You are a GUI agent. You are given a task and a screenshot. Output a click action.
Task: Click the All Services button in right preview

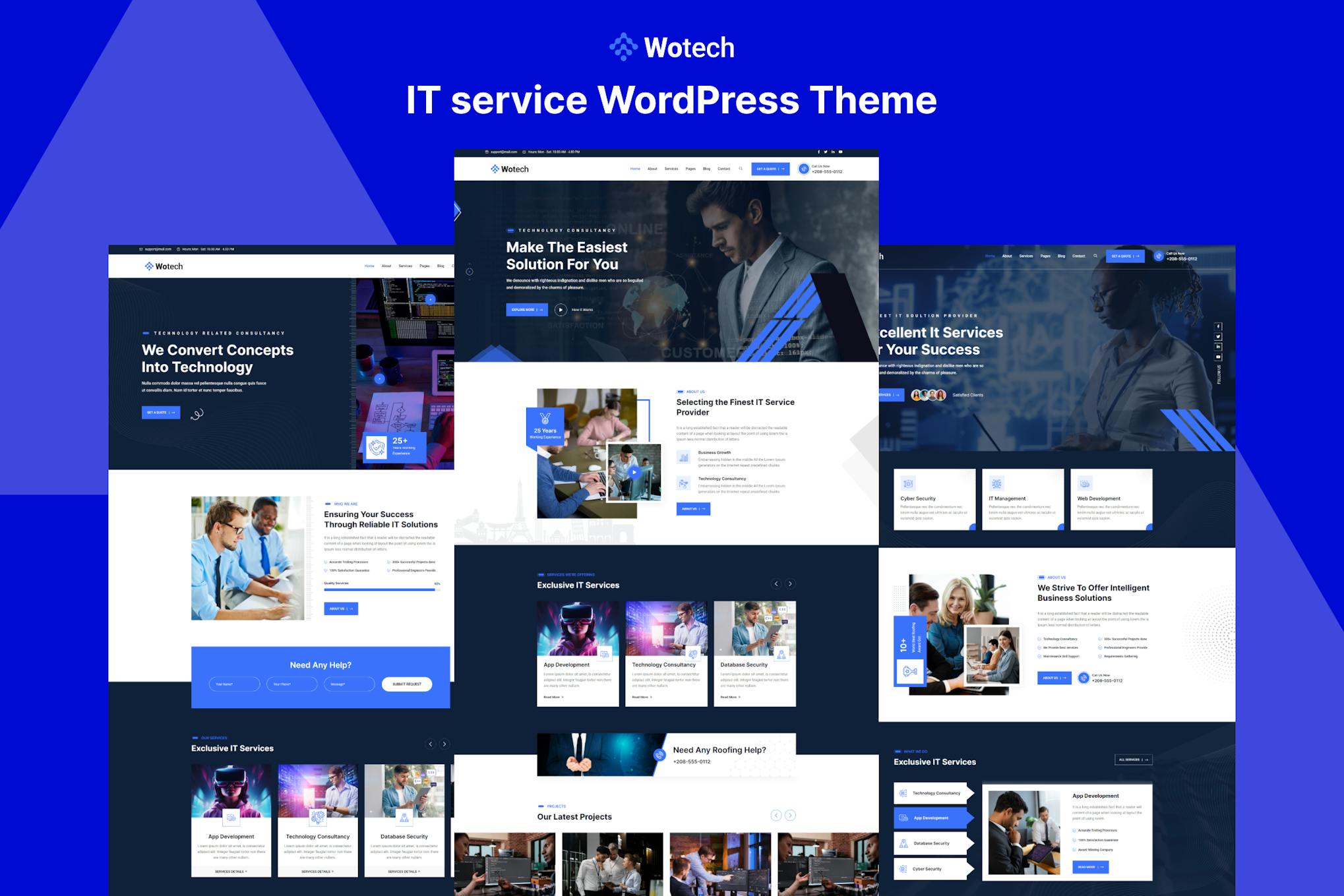click(1133, 760)
